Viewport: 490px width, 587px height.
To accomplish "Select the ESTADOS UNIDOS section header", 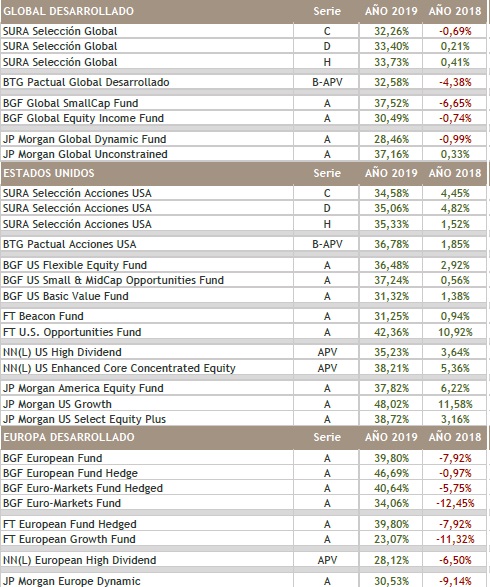I will [x=49, y=173].
